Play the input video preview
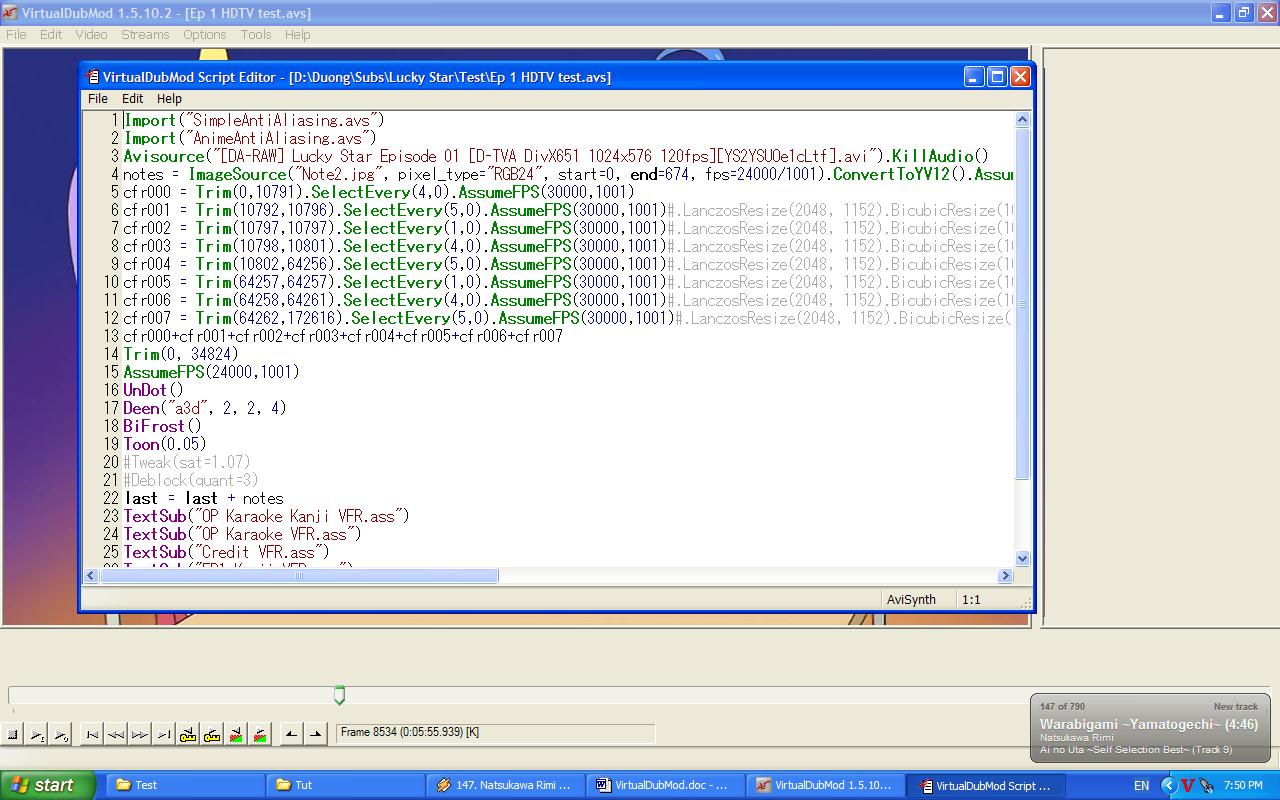The width and height of the screenshot is (1280, 800). (x=37, y=734)
